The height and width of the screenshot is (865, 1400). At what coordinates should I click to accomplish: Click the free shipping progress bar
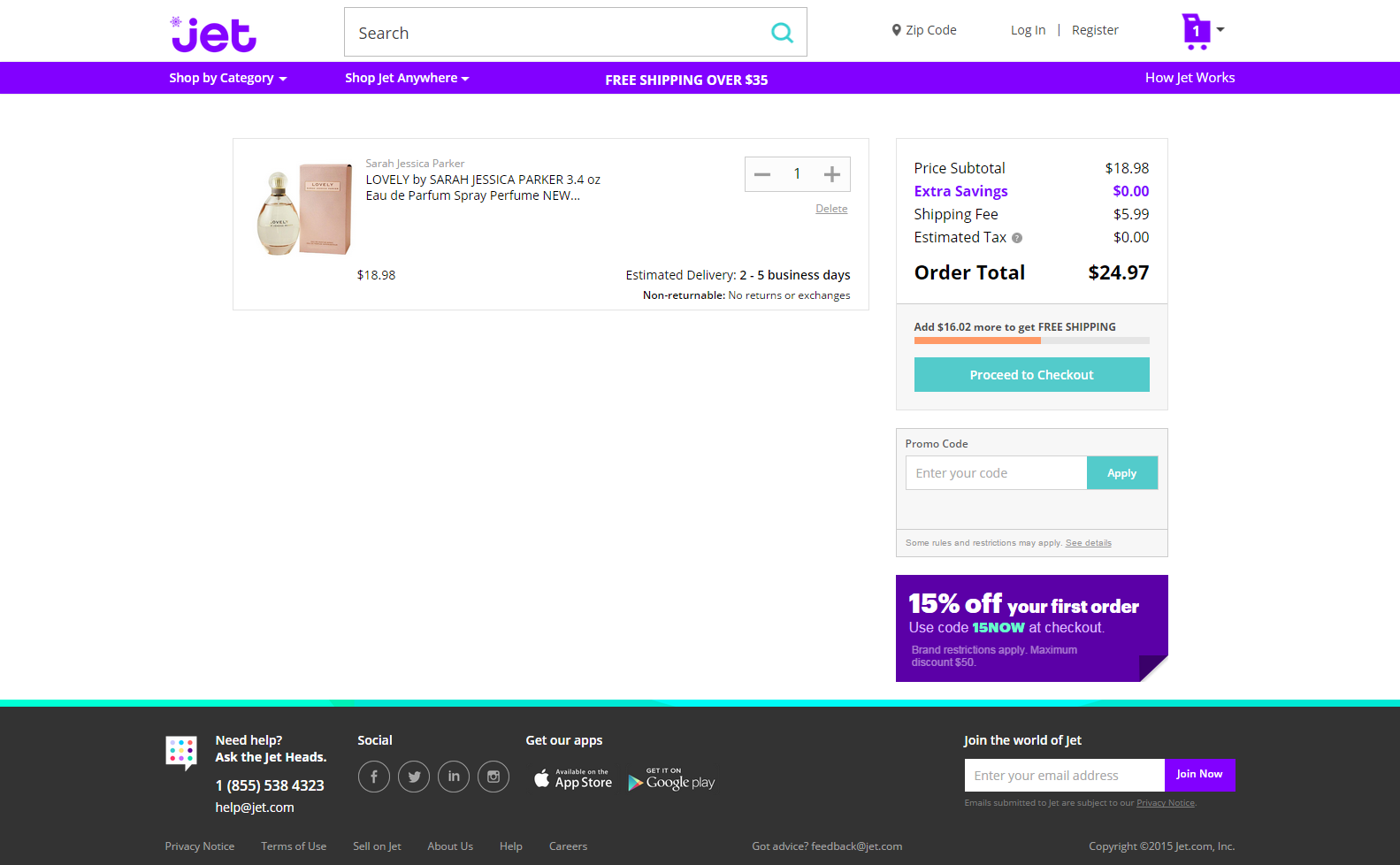(1031, 341)
